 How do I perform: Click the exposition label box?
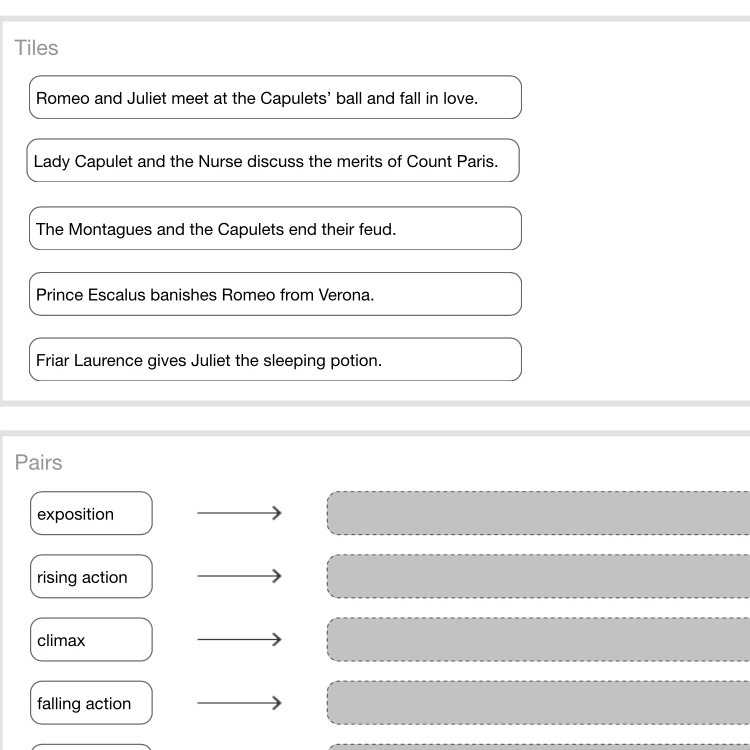click(x=91, y=514)
